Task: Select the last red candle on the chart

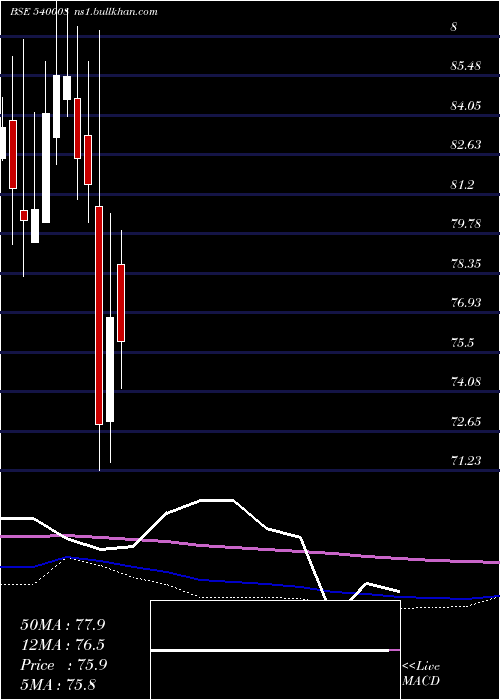Action: click(121, 303)
